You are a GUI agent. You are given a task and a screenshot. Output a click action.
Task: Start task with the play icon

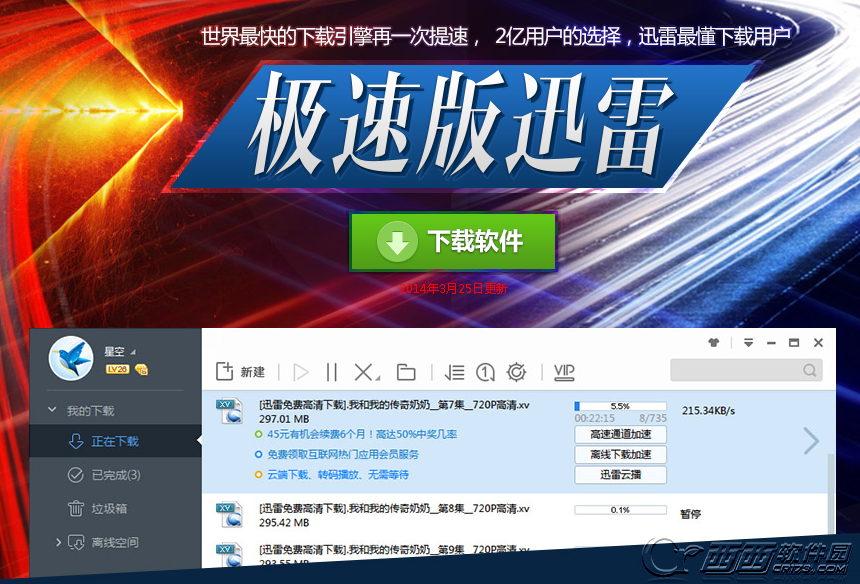301,372
